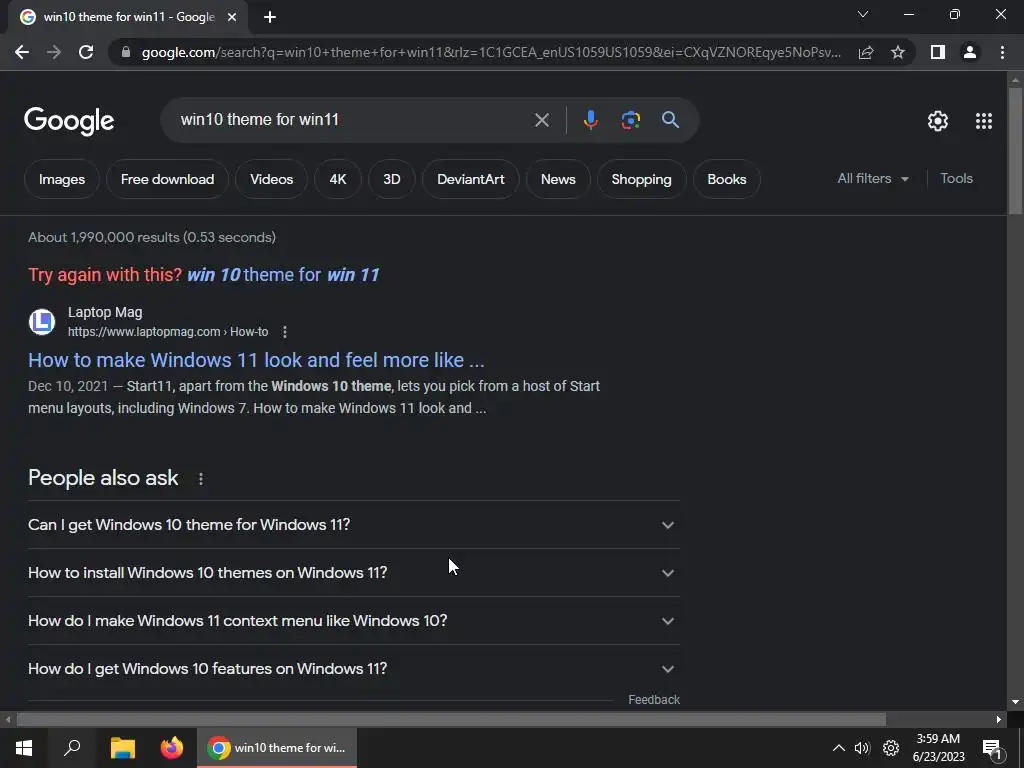Clear the search box text

click(541, 120)
